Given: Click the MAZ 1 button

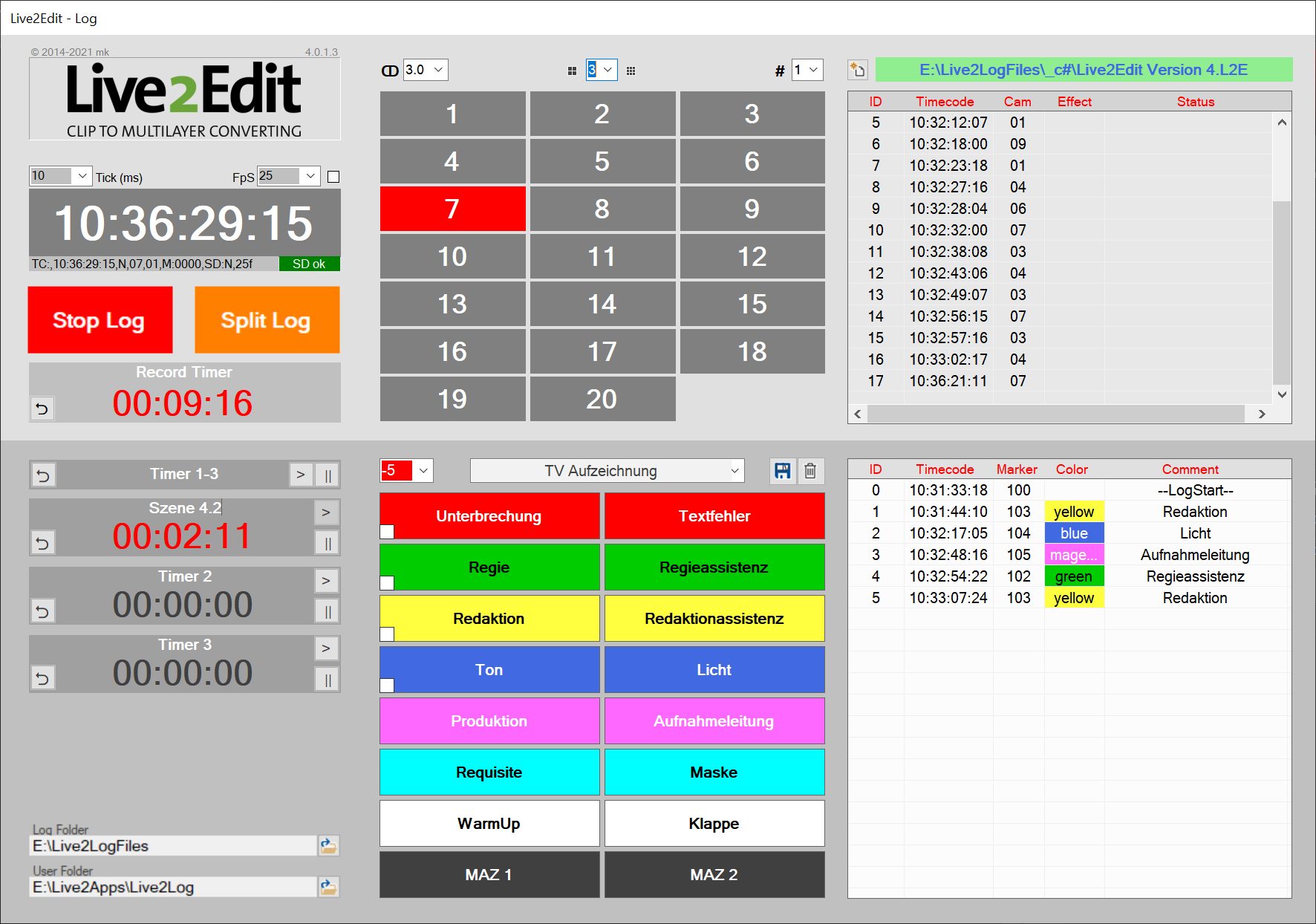Looking at the screenshot, I should [x=489, y=875].
